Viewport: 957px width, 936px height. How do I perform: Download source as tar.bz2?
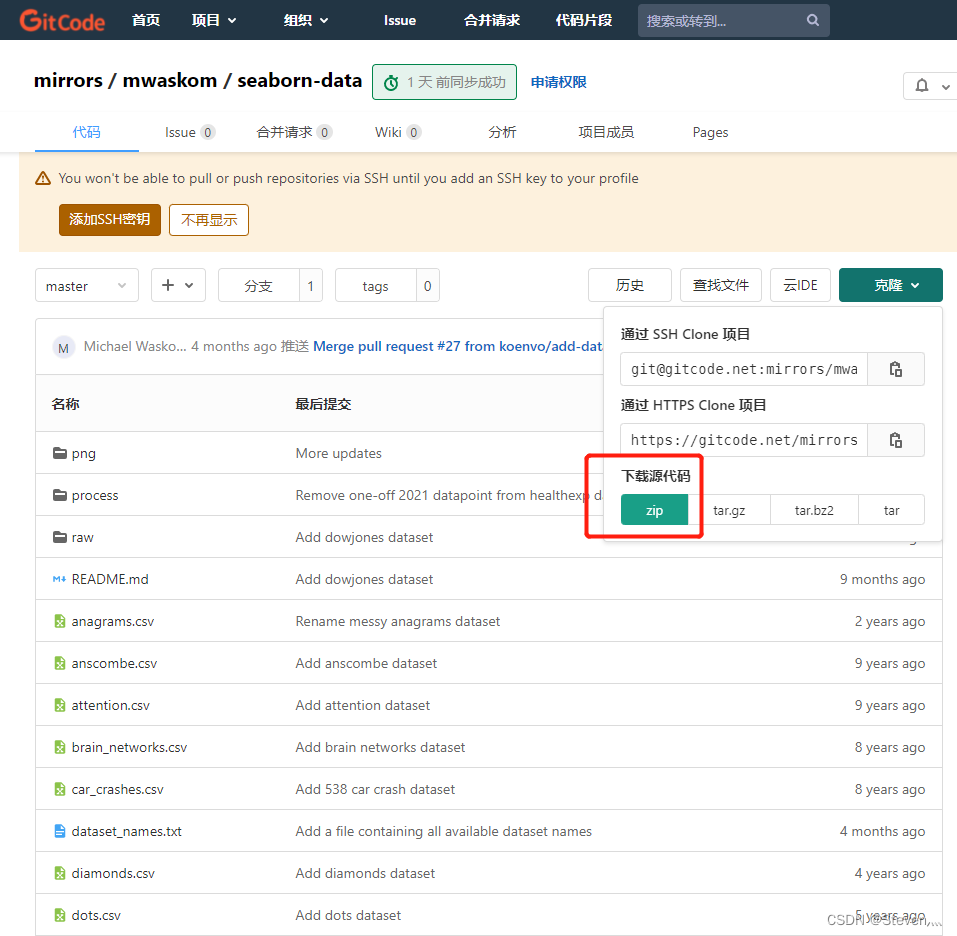pyautogui.click(x=814, y=510)
